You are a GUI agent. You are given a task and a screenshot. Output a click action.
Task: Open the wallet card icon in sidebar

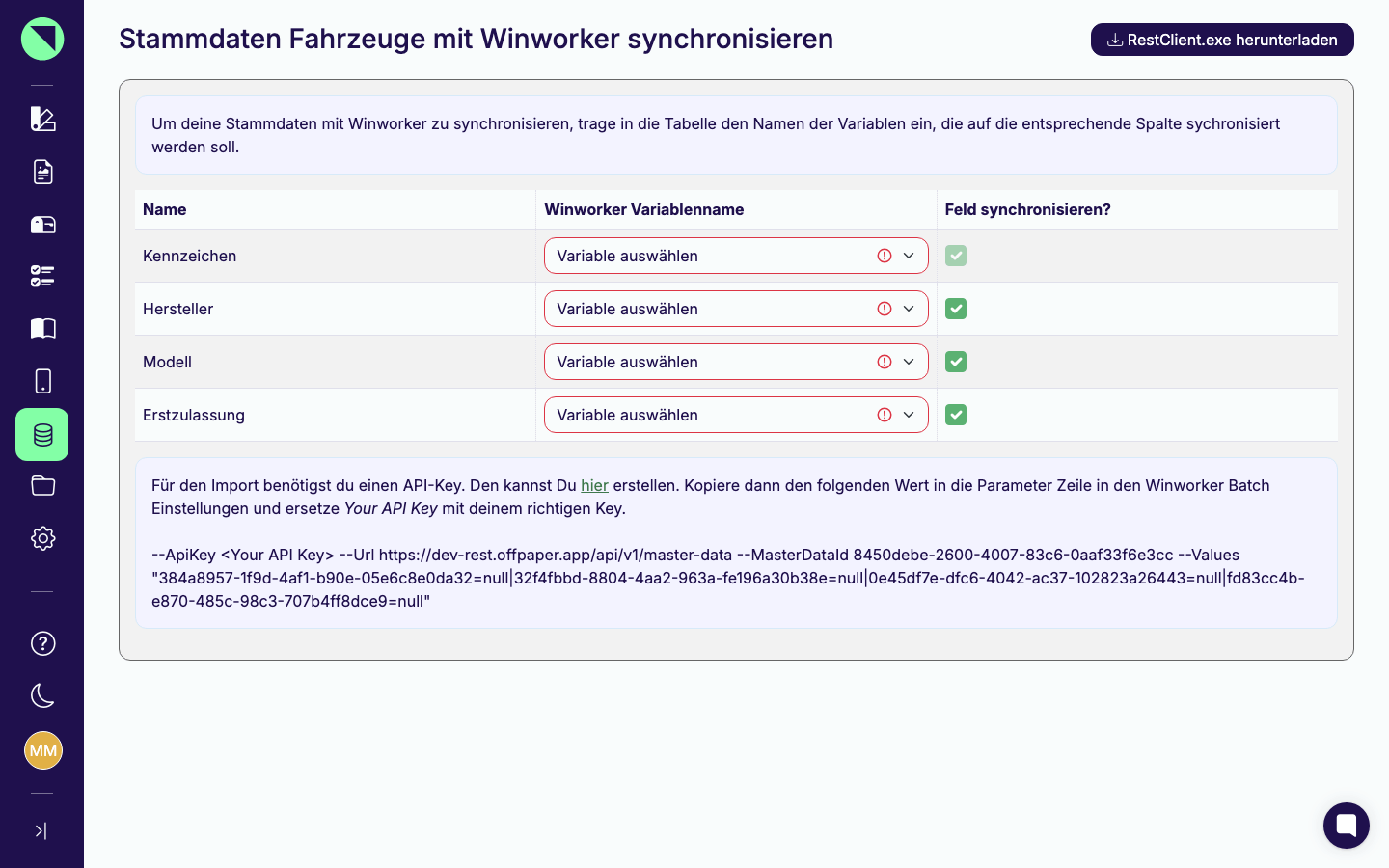click(x=42, y=225)
